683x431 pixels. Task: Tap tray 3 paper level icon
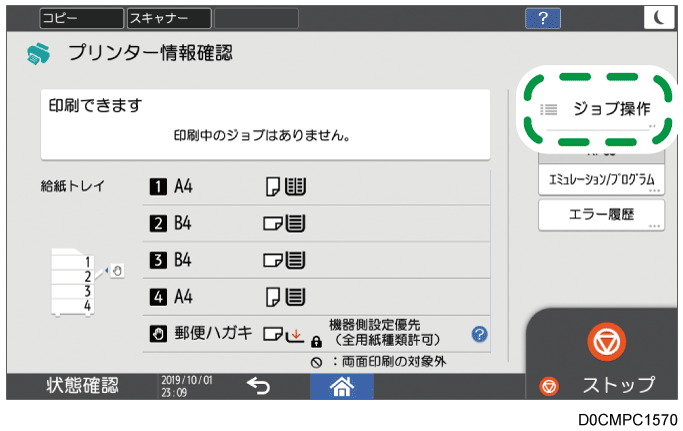tap(295, 261)
